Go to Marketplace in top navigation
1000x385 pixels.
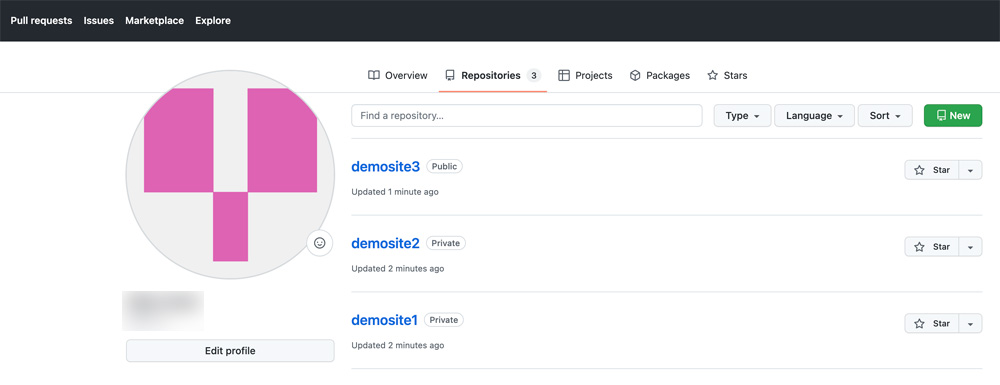[154, 20]
